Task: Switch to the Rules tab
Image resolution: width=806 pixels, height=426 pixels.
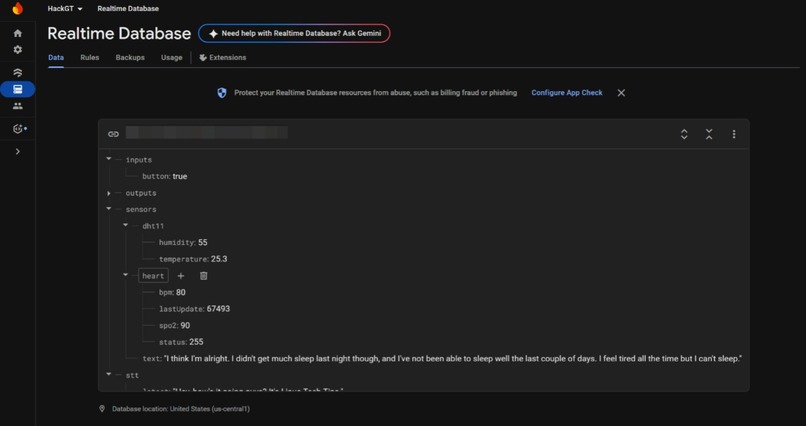Action: point(89,58)
